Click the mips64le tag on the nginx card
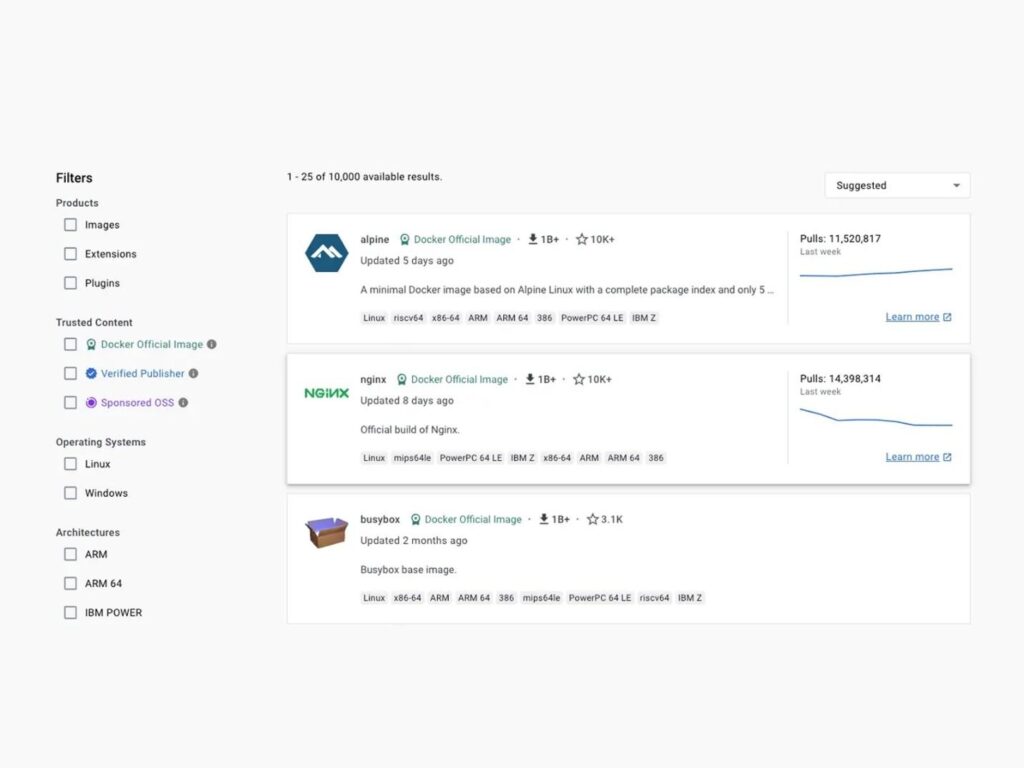Screen dimensions: 1024x768 (412, 458)
